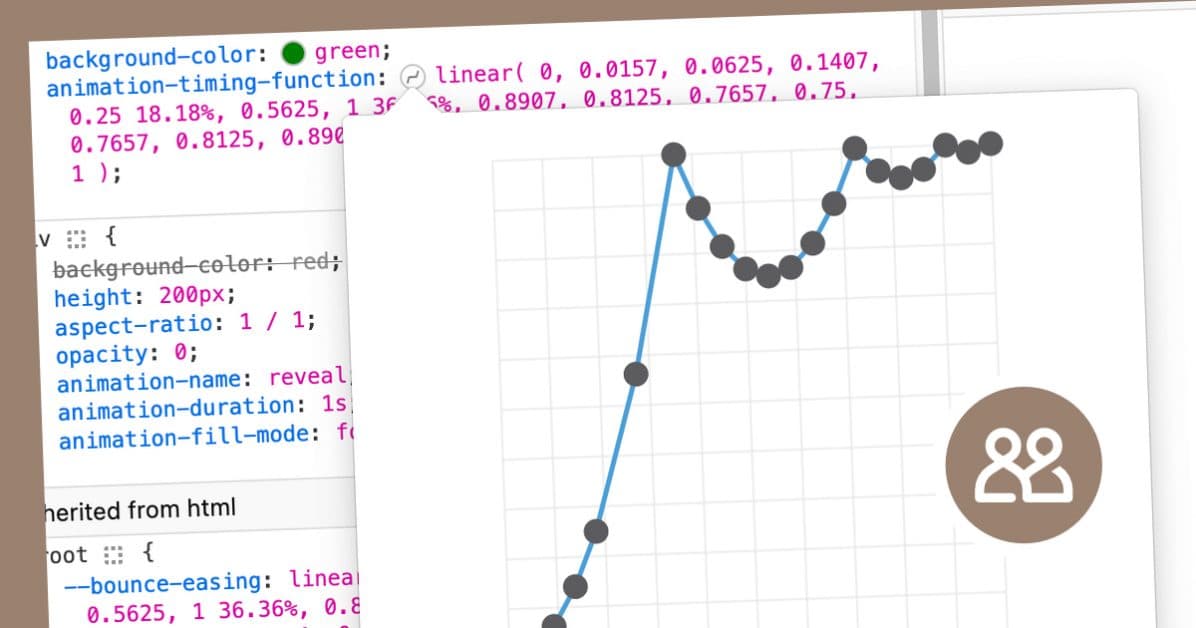Screen dimensions: 1196x628
Task: Toggle the highlighter icon next to root selector
Action: pos(115,555)
